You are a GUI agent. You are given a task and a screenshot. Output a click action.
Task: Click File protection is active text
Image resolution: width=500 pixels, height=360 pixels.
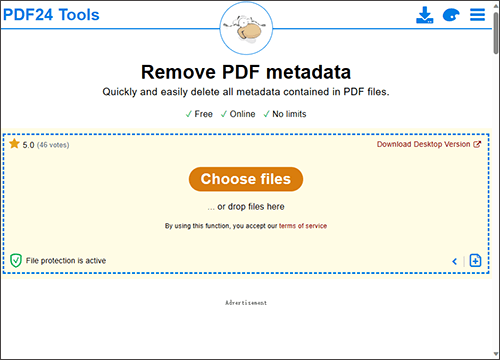click(x=66, y=261)
